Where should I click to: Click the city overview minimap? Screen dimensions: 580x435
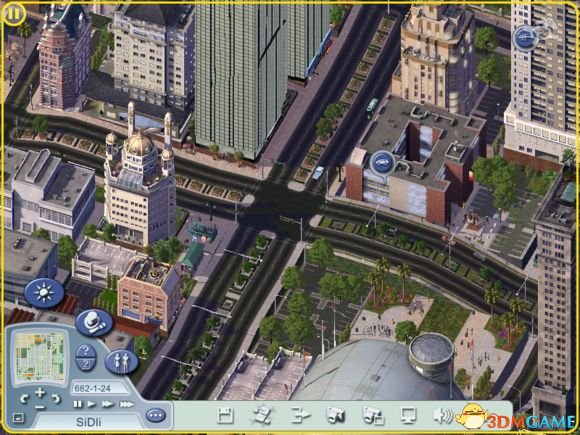40,357
